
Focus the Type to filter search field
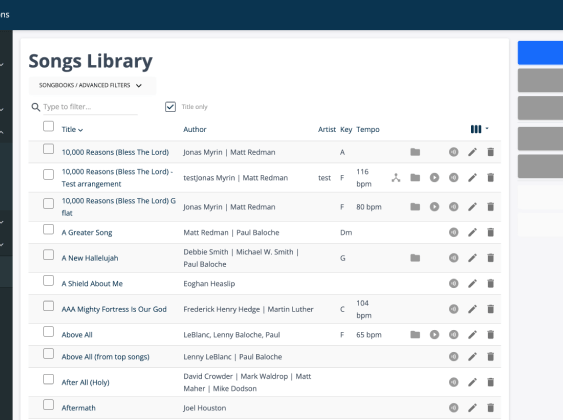(x=90, y=107)
